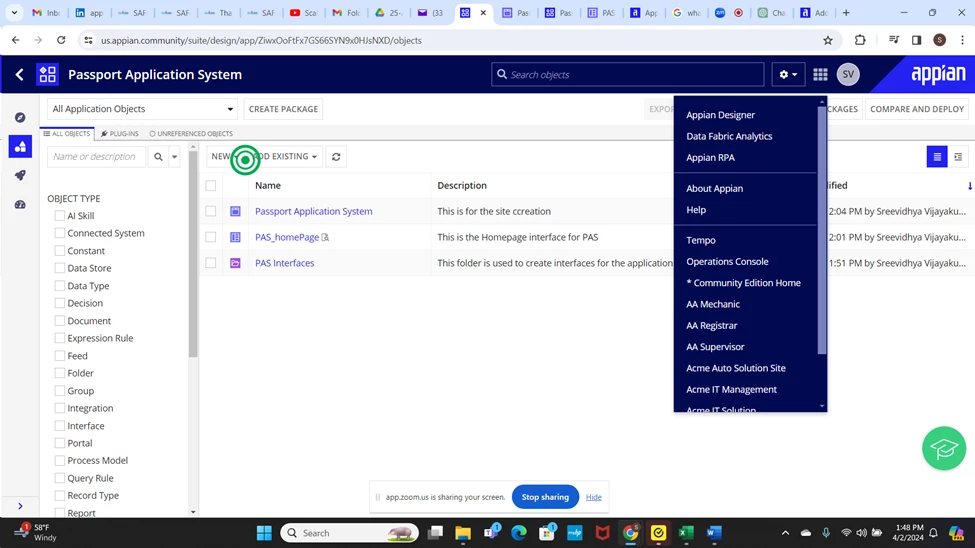This screenshot has width=975, height=548.
Task: Click Compare and Deploy button
Action: 917,109
